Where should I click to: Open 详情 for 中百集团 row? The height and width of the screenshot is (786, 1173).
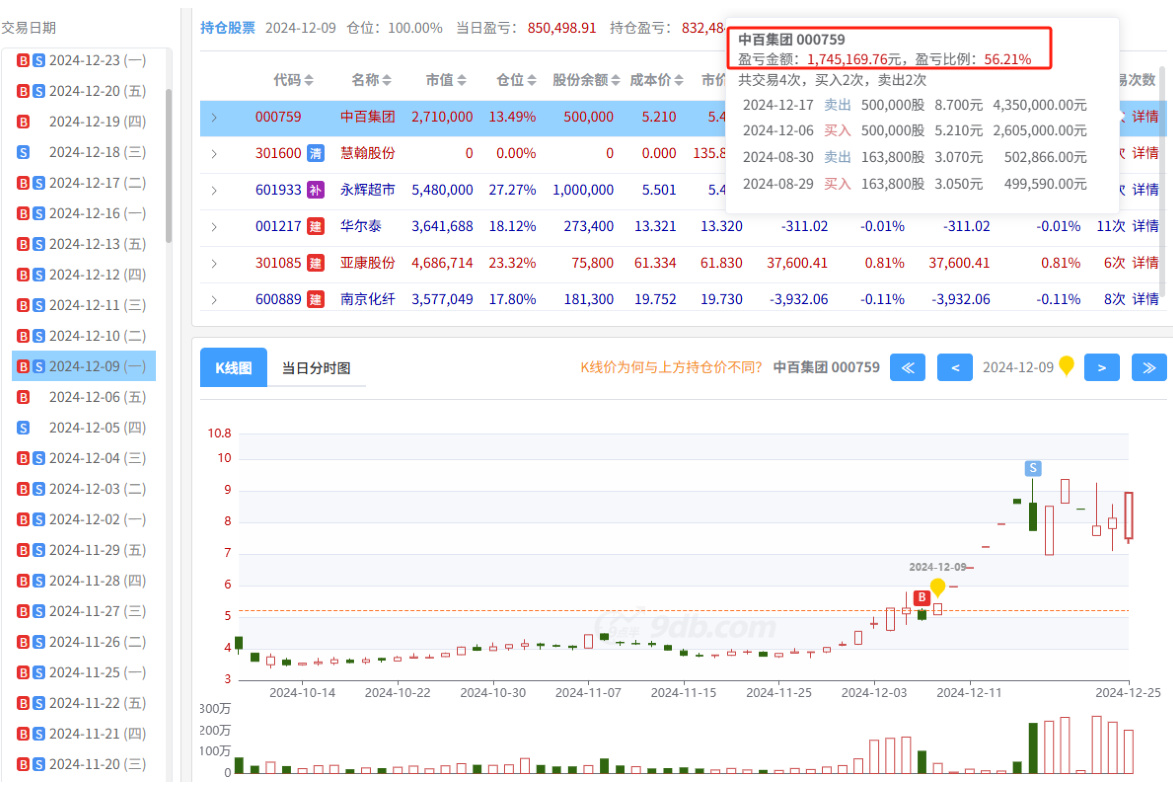point(1145,117)
